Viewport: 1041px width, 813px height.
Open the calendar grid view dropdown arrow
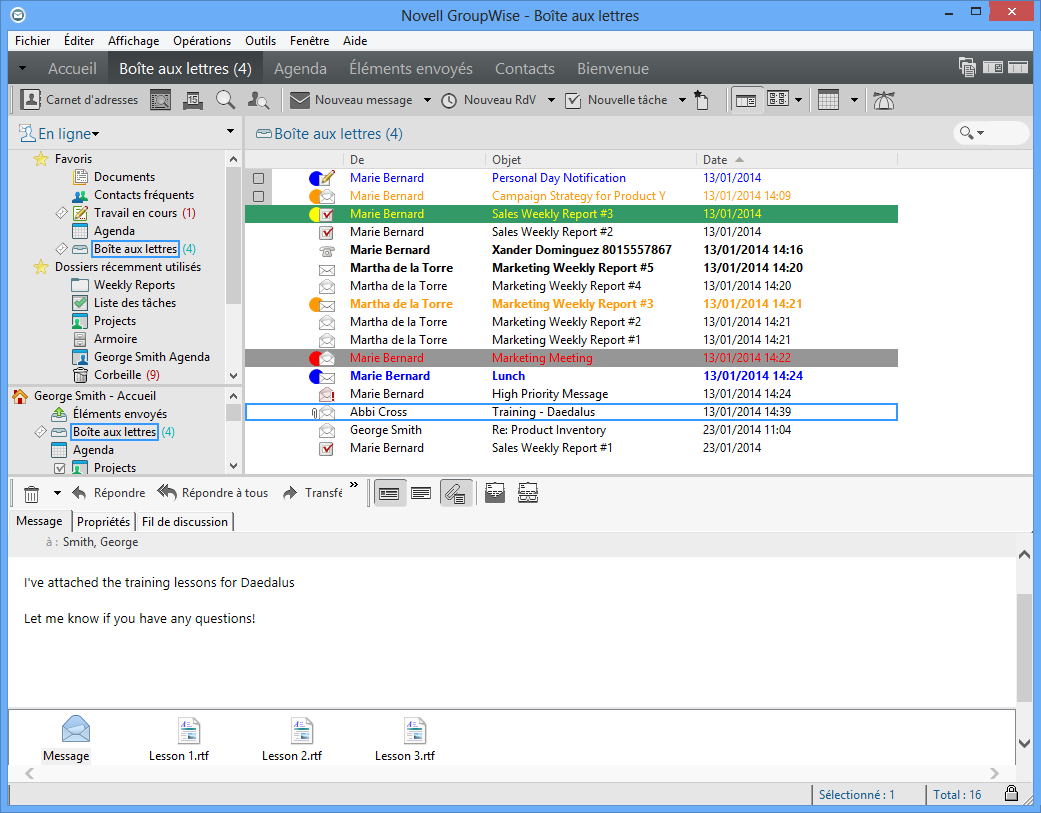pyautogui.click(x=854, y=100)
